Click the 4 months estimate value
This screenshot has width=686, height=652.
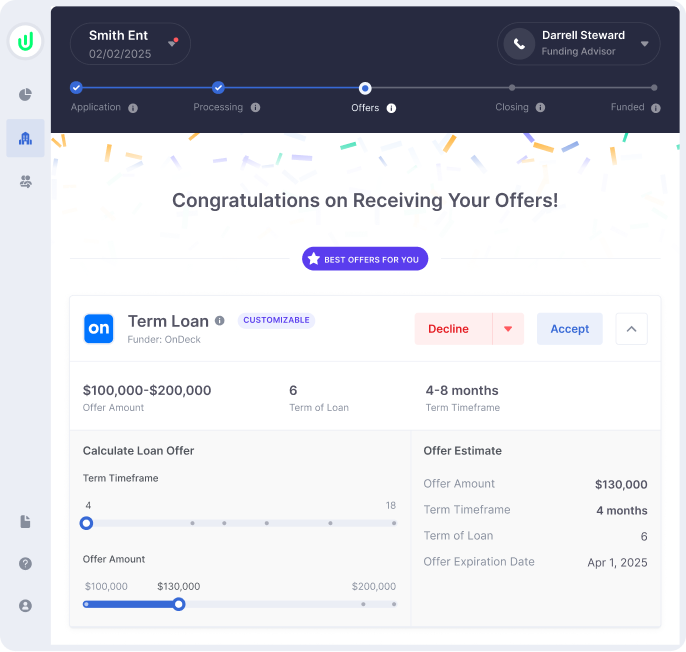pyautogui.click(x=622, y=510)
